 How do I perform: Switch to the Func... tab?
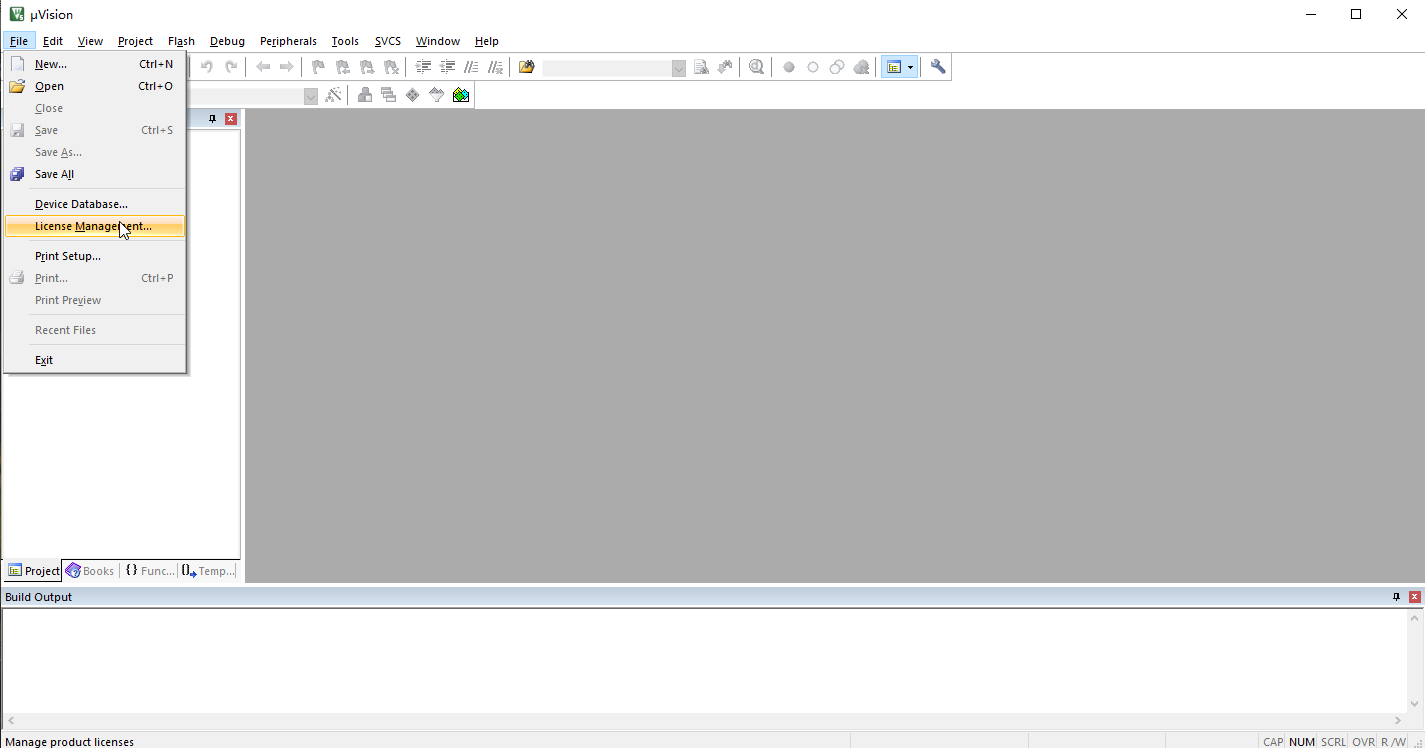coord(149,571)
